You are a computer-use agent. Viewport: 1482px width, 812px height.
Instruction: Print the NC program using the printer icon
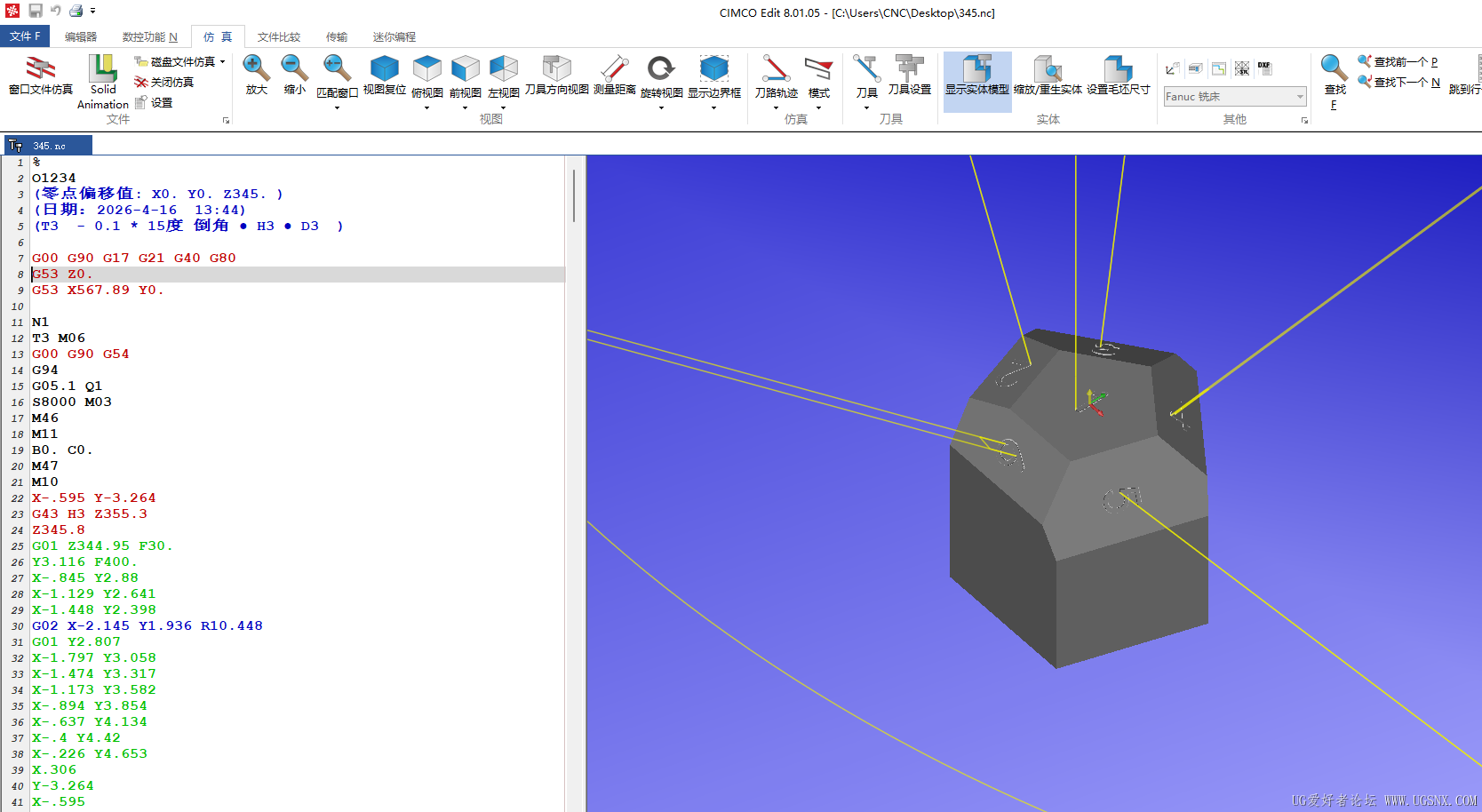(76, 11)
